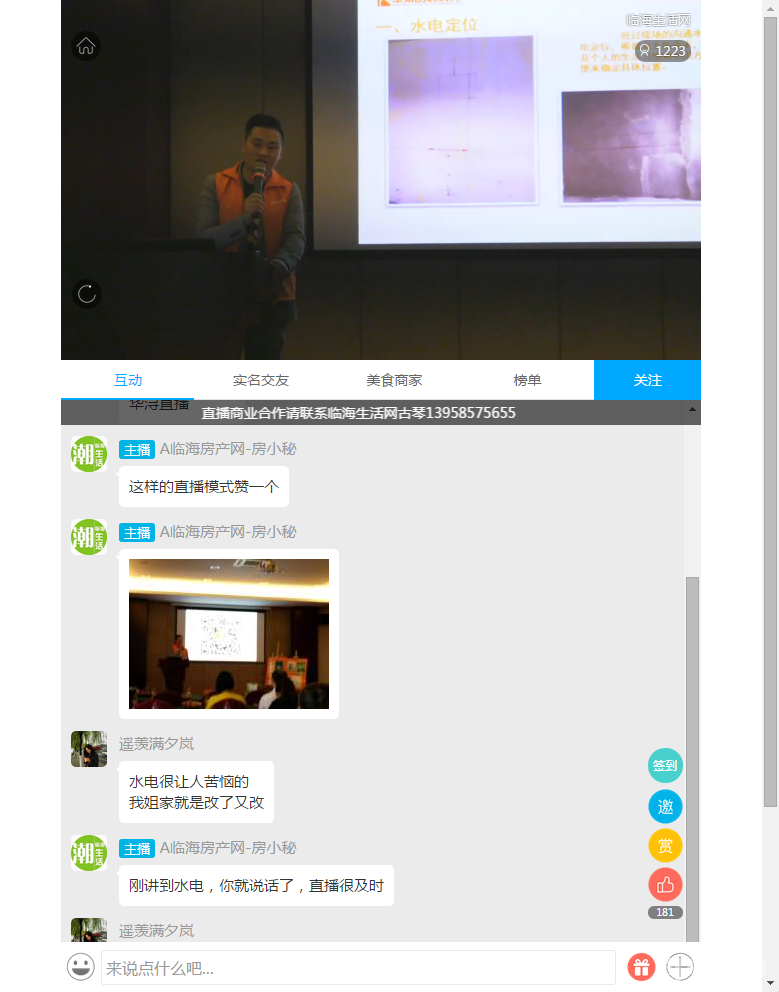This screenshot has width=779, height=992.
Task: Click message 水电很让人苦恼的
Action: pos(196,792)
